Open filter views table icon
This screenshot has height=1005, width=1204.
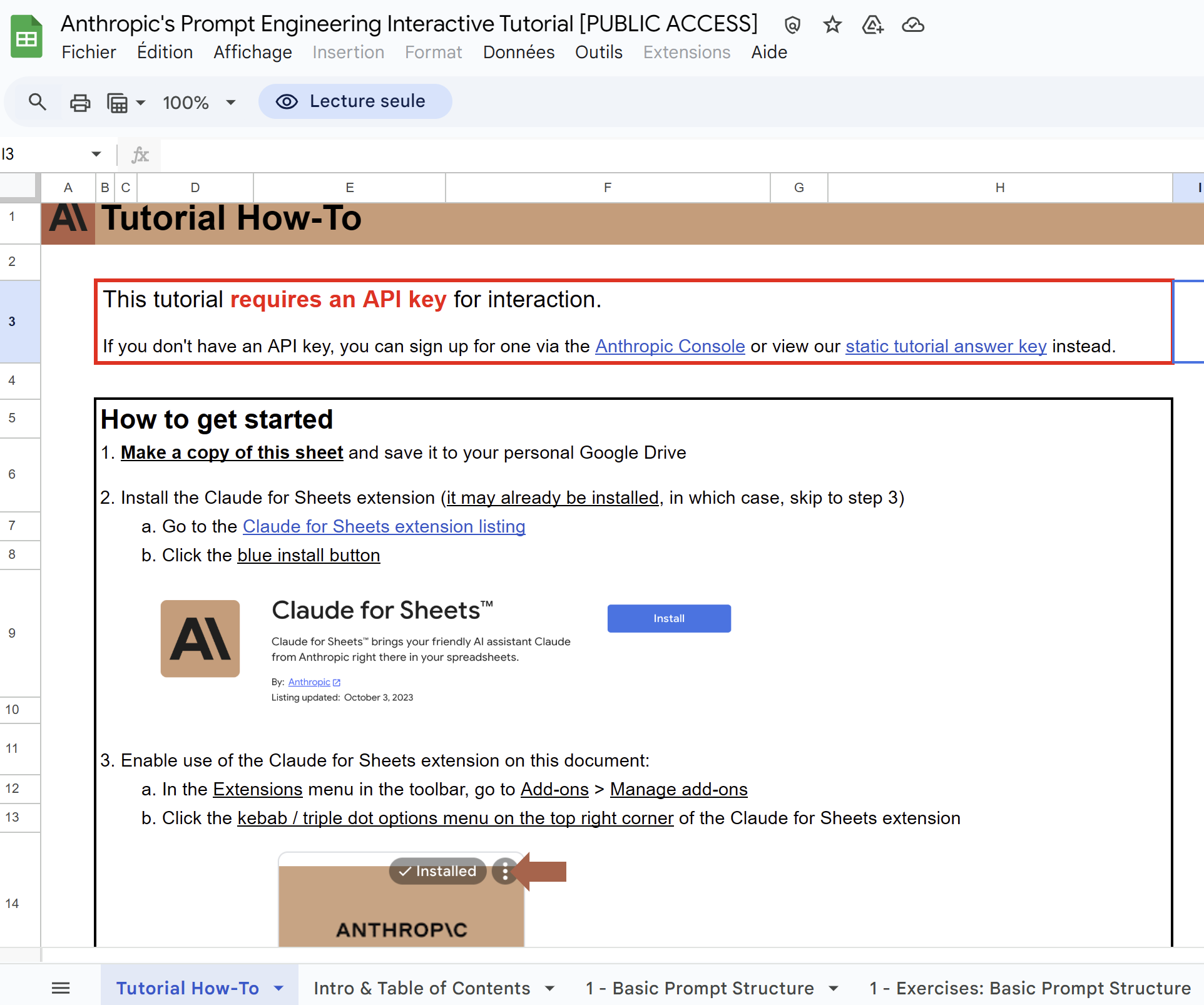pos(117,102)
